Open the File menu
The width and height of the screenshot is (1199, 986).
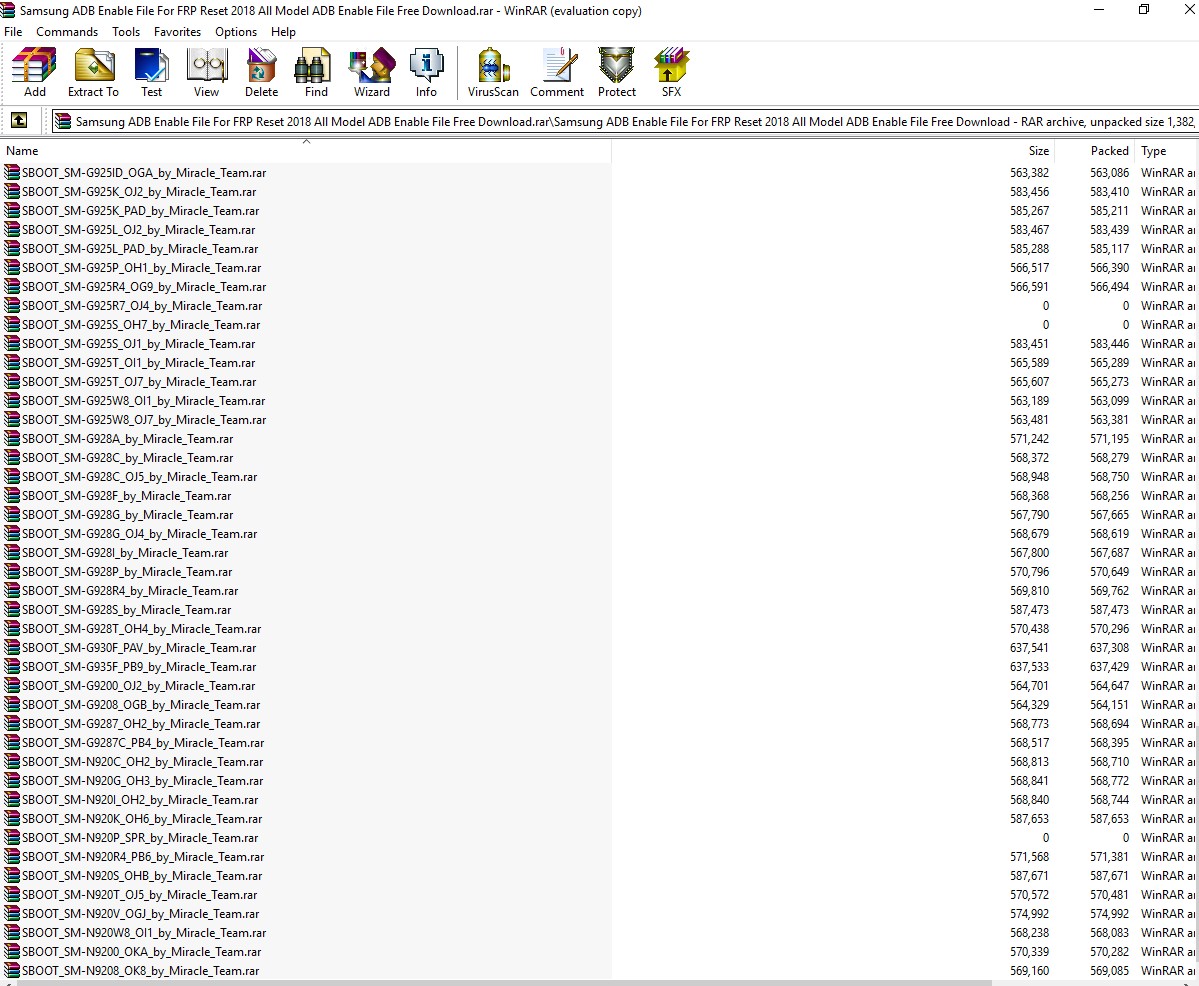pos(13,31)
